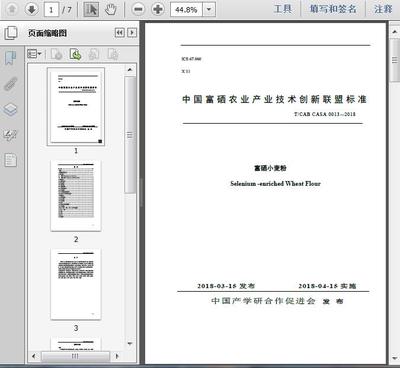Open thumbnail options menu dropdown
The width and height of the screenshot is (400, 368).
tap(34, 54)
